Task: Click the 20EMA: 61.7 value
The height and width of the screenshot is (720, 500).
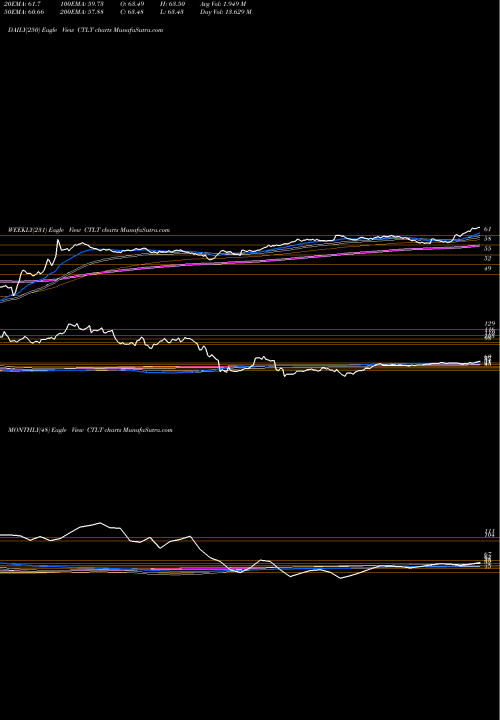Action: point(24,4)
